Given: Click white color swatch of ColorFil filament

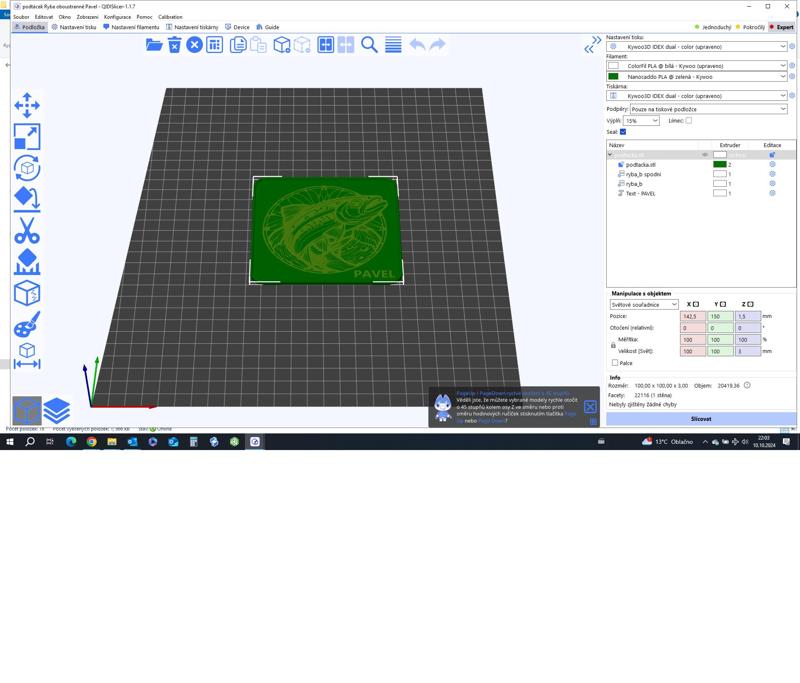Looking at the screenshot, I should pos(613,66).
